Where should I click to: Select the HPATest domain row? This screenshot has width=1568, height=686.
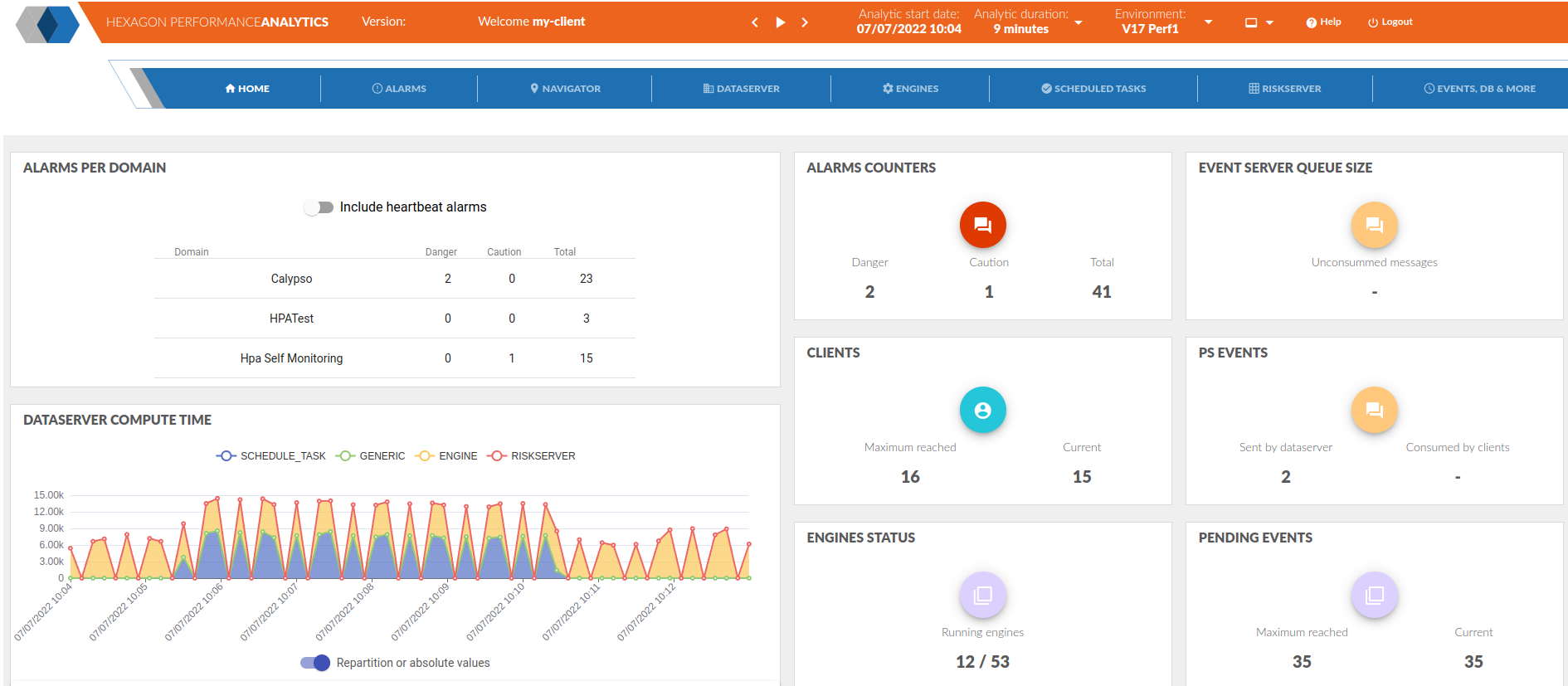tap(395, 319)
